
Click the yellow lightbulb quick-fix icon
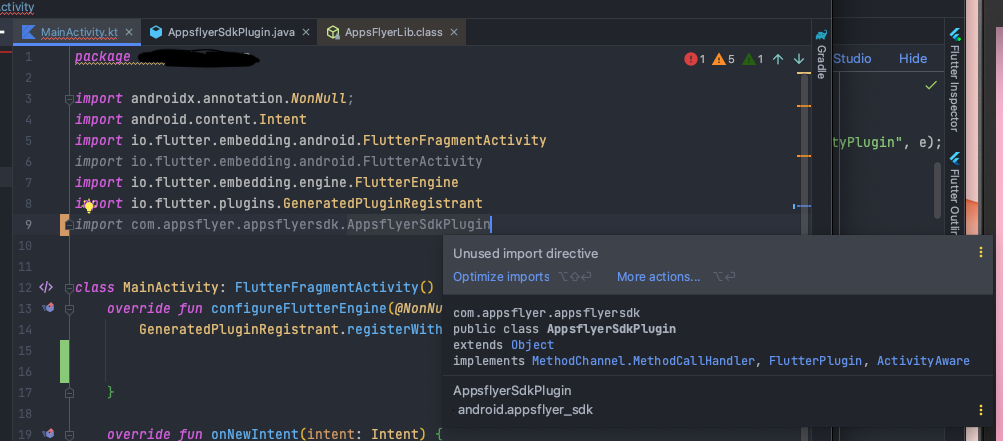click(89, 206)
